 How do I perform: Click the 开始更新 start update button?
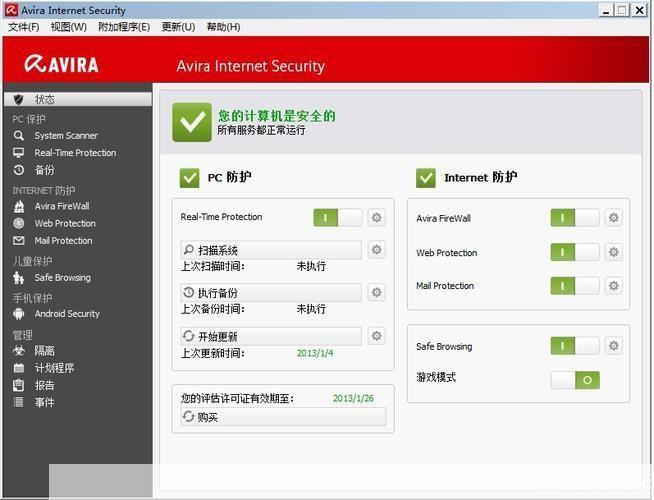pos(271,336)
